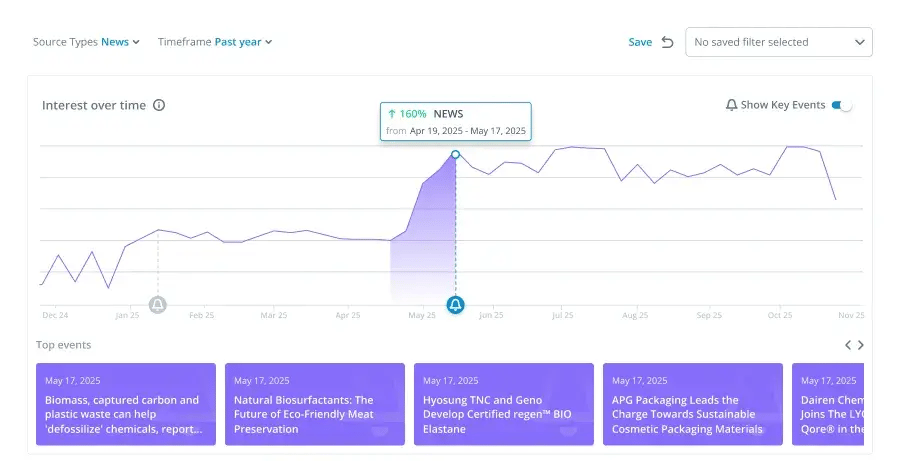The image size is (900, 462).
Task: Open the Timeframe Past year dropdown
Action: click(243, 42)
